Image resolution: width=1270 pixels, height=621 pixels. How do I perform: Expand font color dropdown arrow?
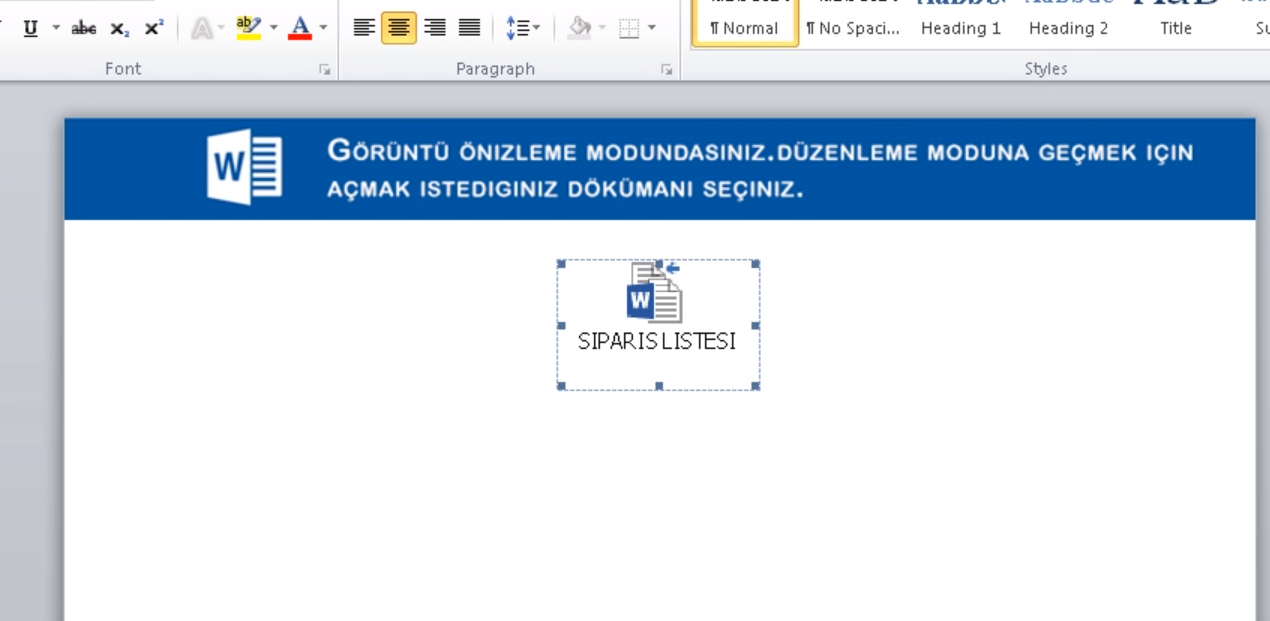point(323,28)
